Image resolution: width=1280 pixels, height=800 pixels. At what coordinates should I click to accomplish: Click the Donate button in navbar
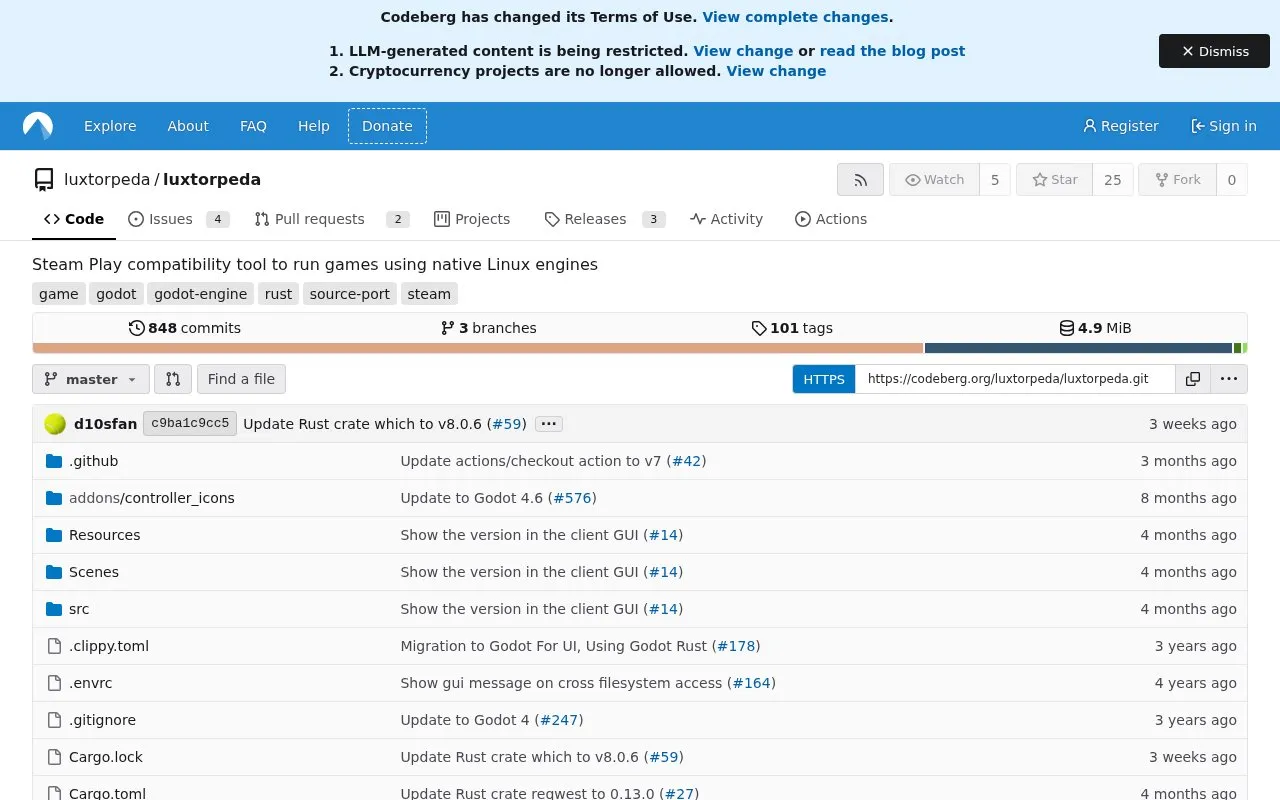387,126
